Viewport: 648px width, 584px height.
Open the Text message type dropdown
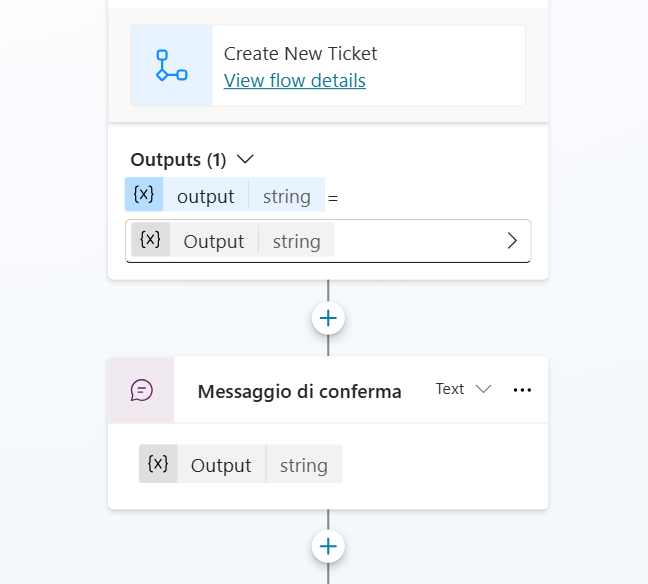463,389
